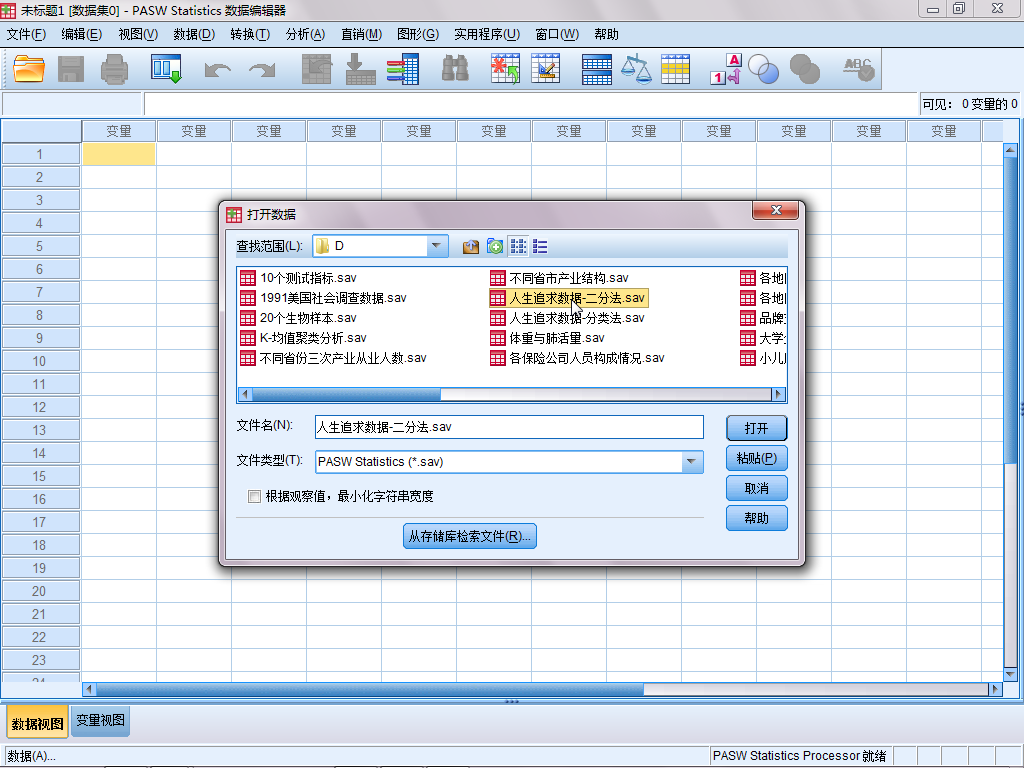
Task: Switch dialog to list view icon
Action: [x=518, y=246]
